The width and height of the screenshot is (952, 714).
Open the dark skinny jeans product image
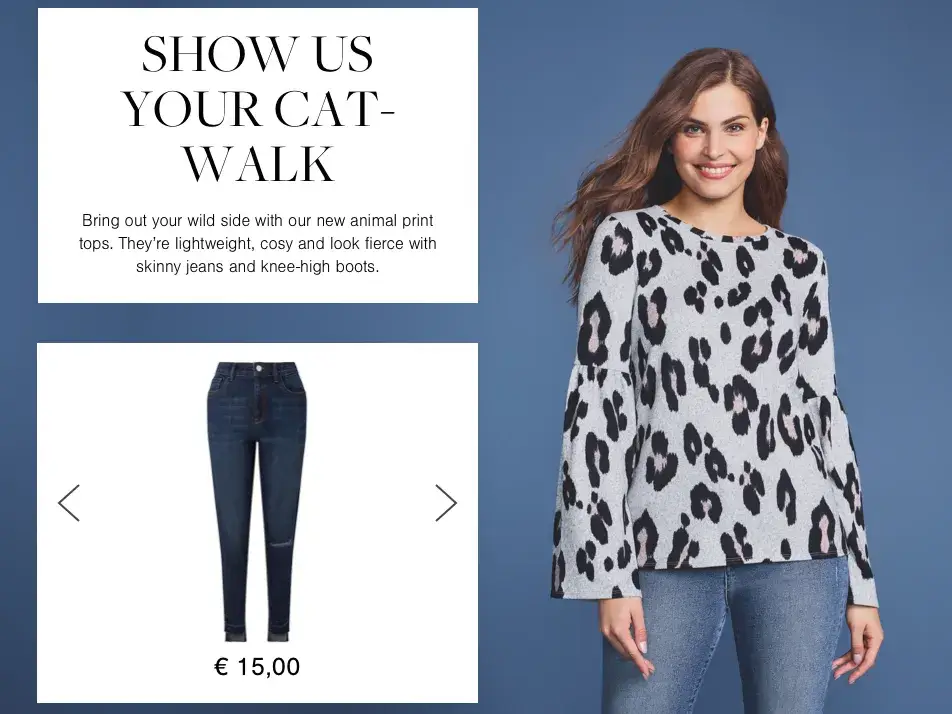point(257,502)
